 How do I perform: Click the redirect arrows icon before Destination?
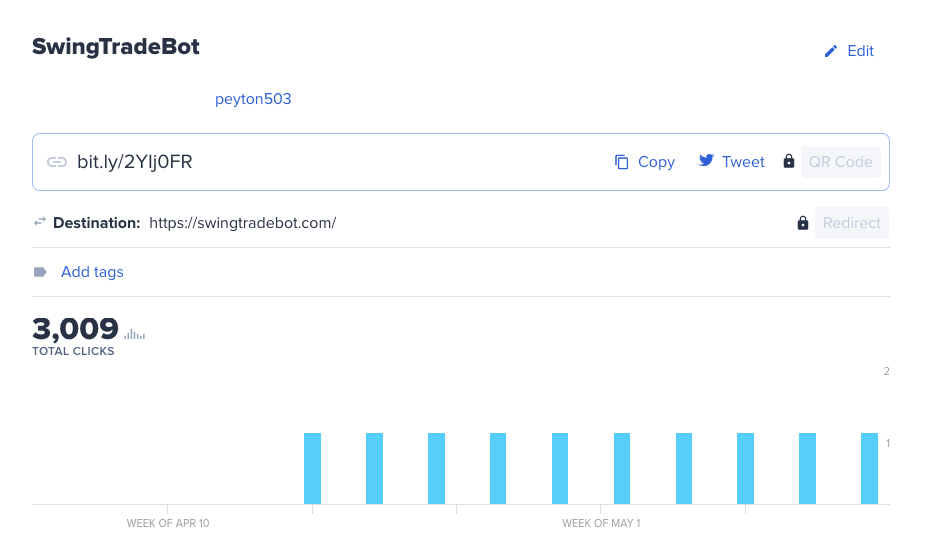pyautogui.click(x=39, y=222)
